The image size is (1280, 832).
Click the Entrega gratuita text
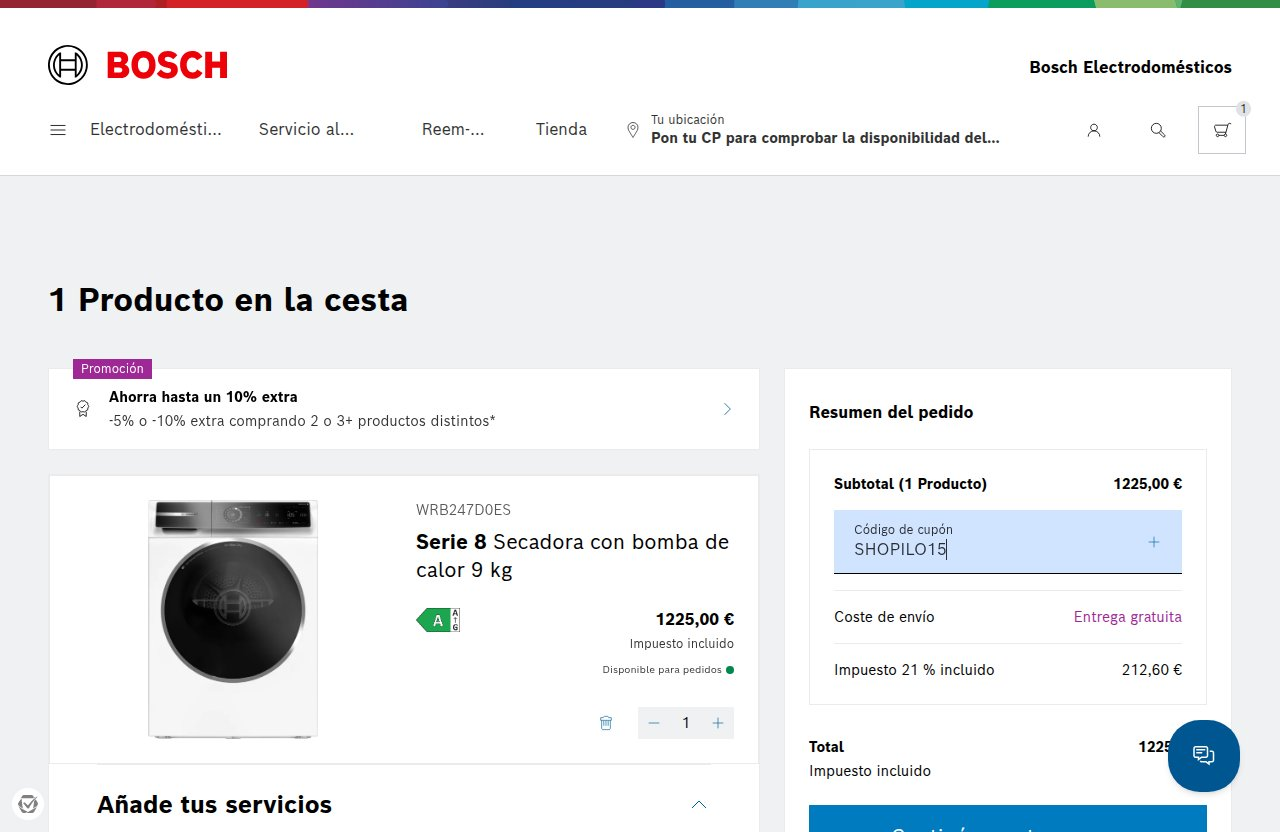pyautogui.click(x=1128, y=617)
